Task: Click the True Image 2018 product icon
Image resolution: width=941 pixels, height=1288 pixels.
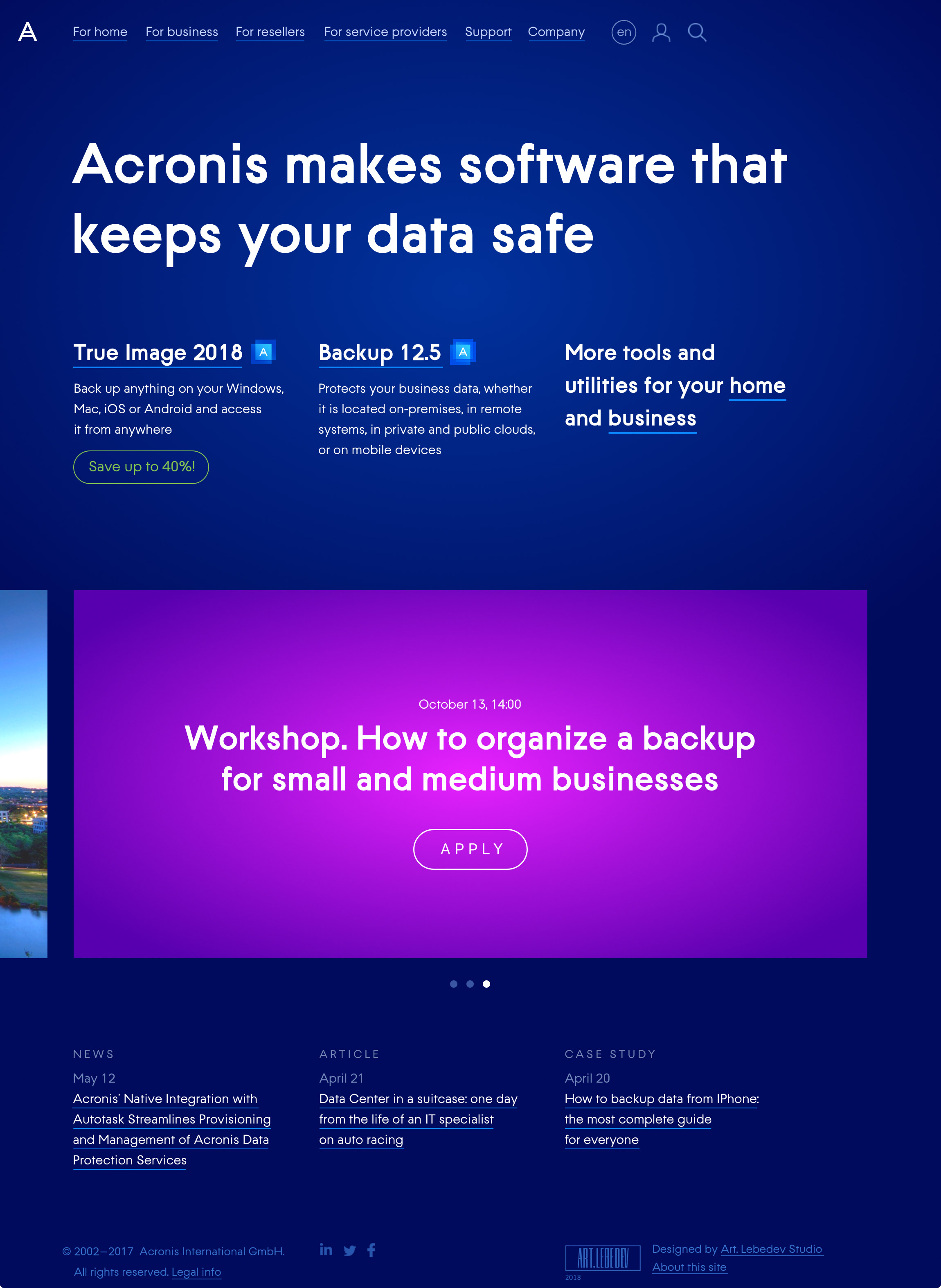Action: click(263, 352)
